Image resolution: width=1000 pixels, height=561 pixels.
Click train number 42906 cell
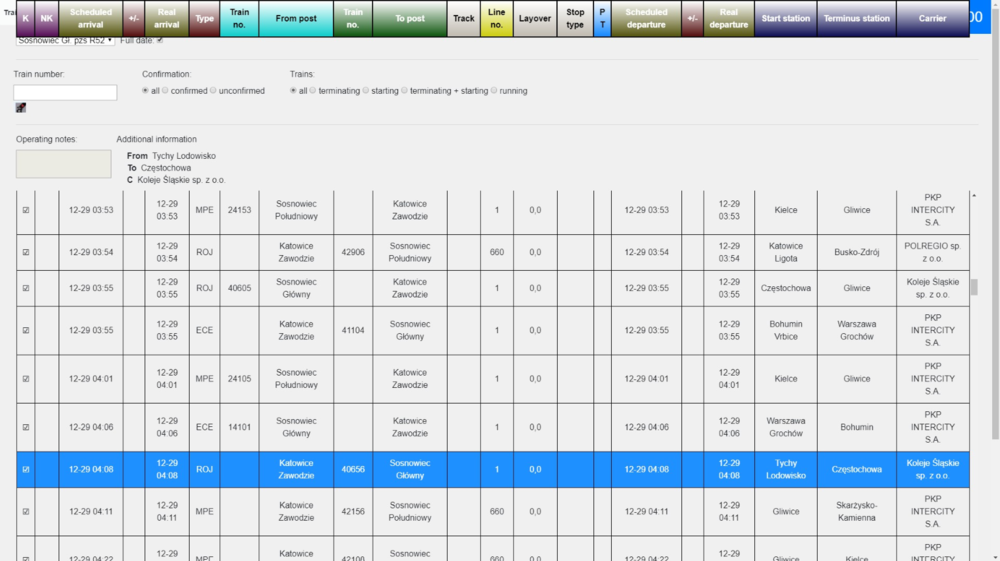point(353,252)
